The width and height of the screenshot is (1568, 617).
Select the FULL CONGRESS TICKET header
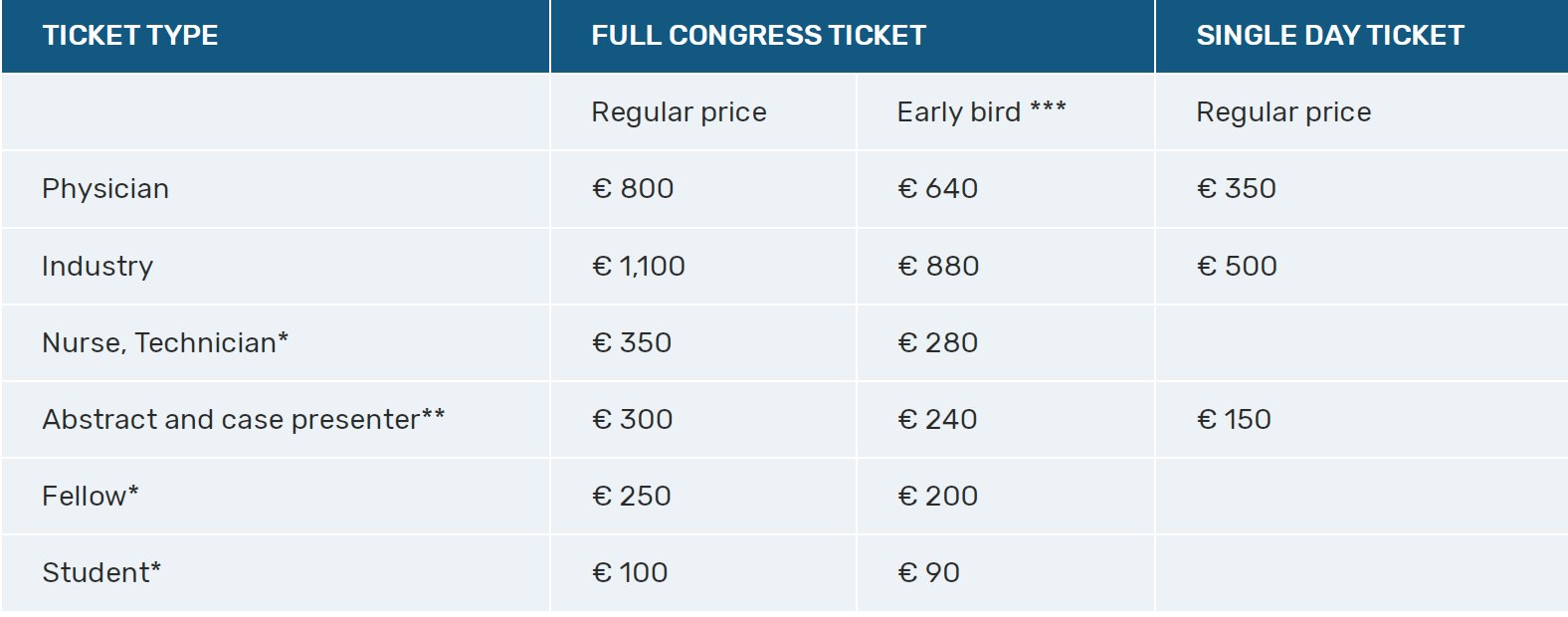[758, 36]
